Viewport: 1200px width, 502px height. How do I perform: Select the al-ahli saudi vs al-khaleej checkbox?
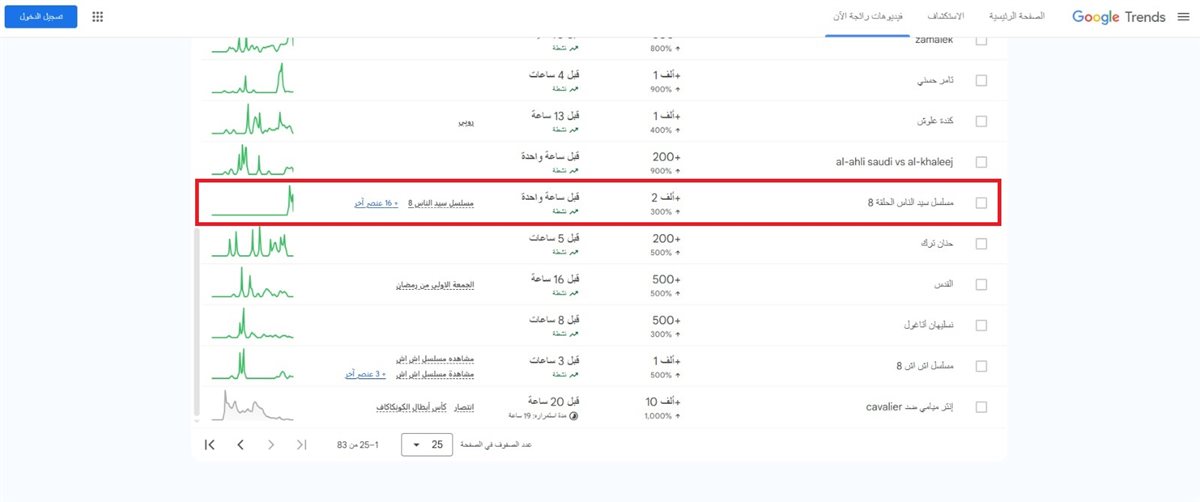pyautogui.click(x=981, y=161)
